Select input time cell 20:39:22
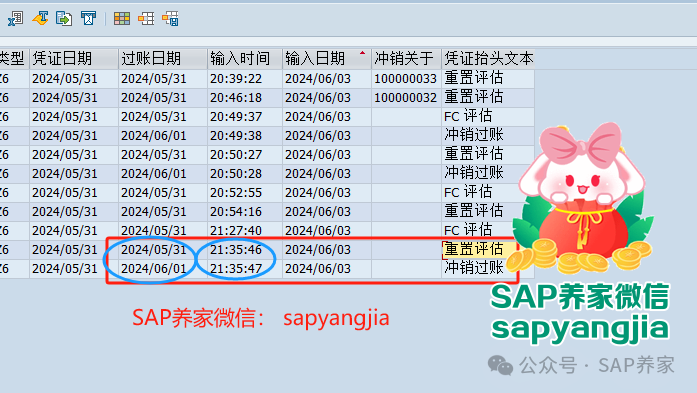 coord(245,79)
